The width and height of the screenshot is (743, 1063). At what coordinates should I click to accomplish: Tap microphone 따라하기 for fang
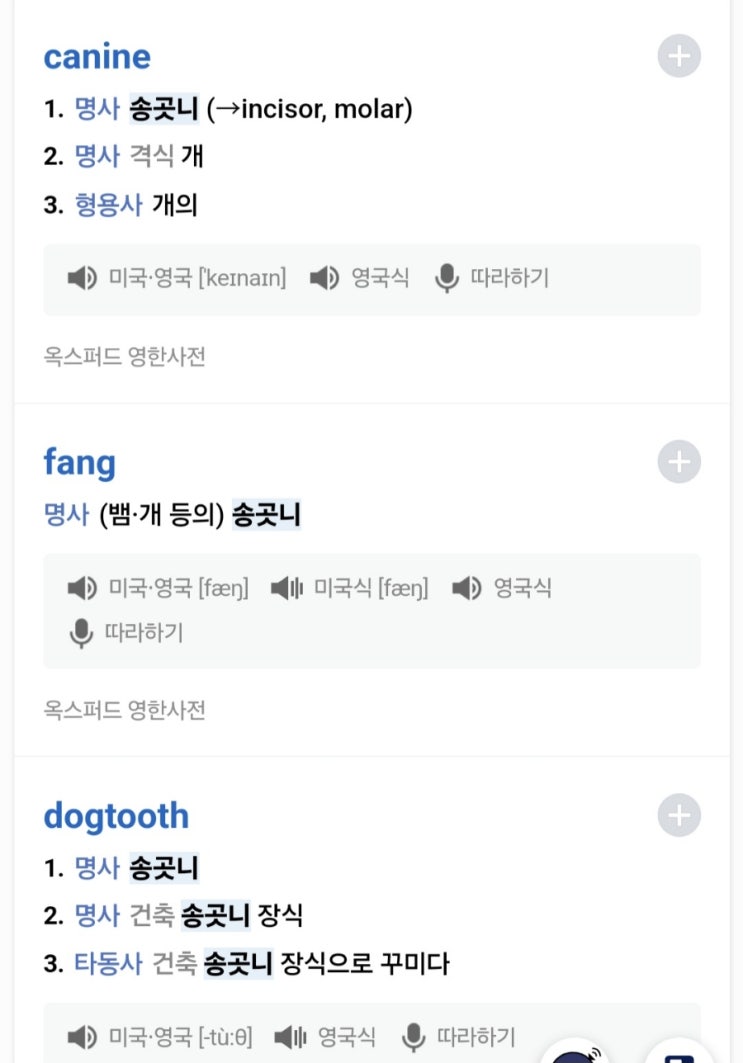tap(81, 633)
